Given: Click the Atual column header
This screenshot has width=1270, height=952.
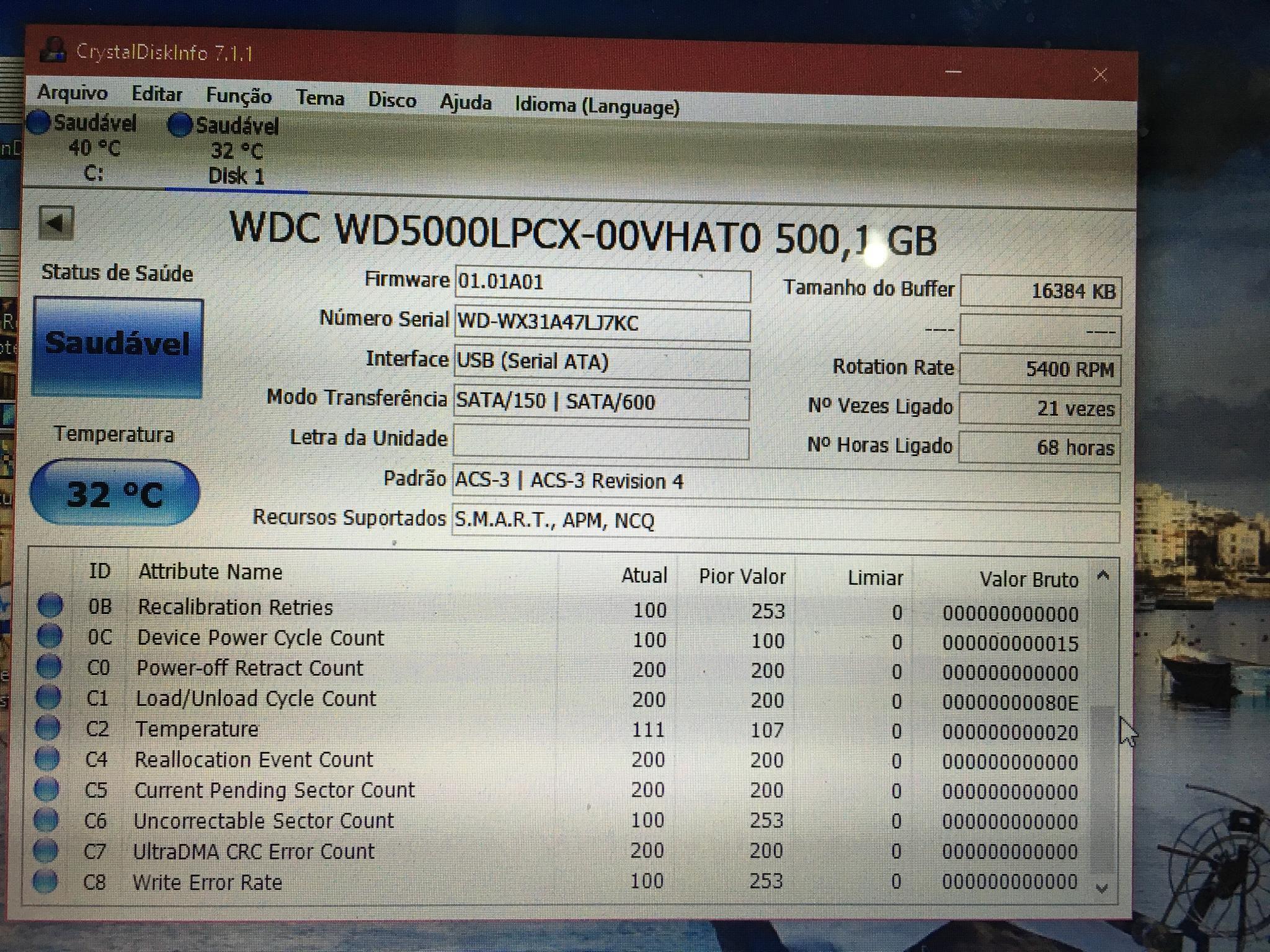Looking at the screenshot, I should (x=644, y=575).
